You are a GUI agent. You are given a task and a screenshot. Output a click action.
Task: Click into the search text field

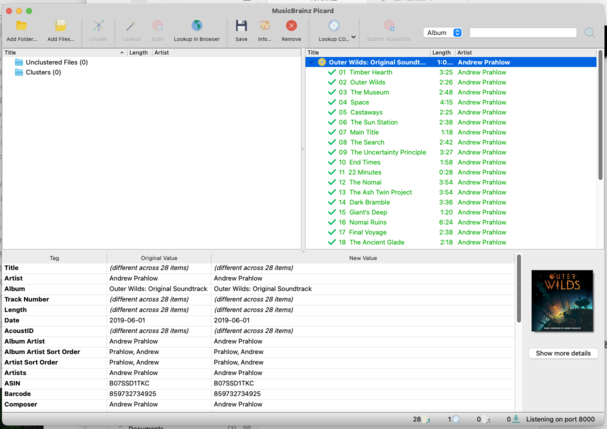(522, 33)
